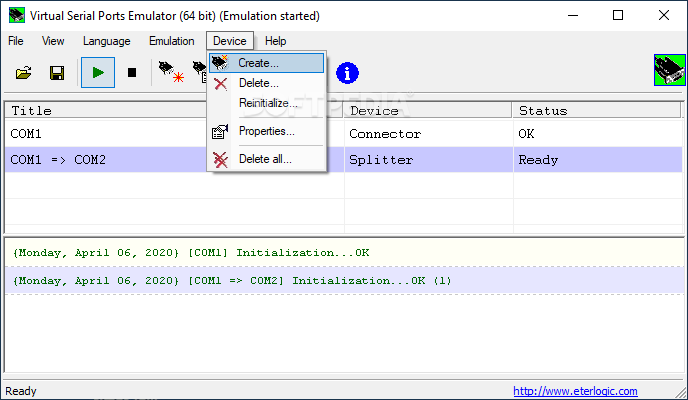Sort by the Device column header
The width and height of the screenshot is (688, 400).
click(x=428, y=111)
